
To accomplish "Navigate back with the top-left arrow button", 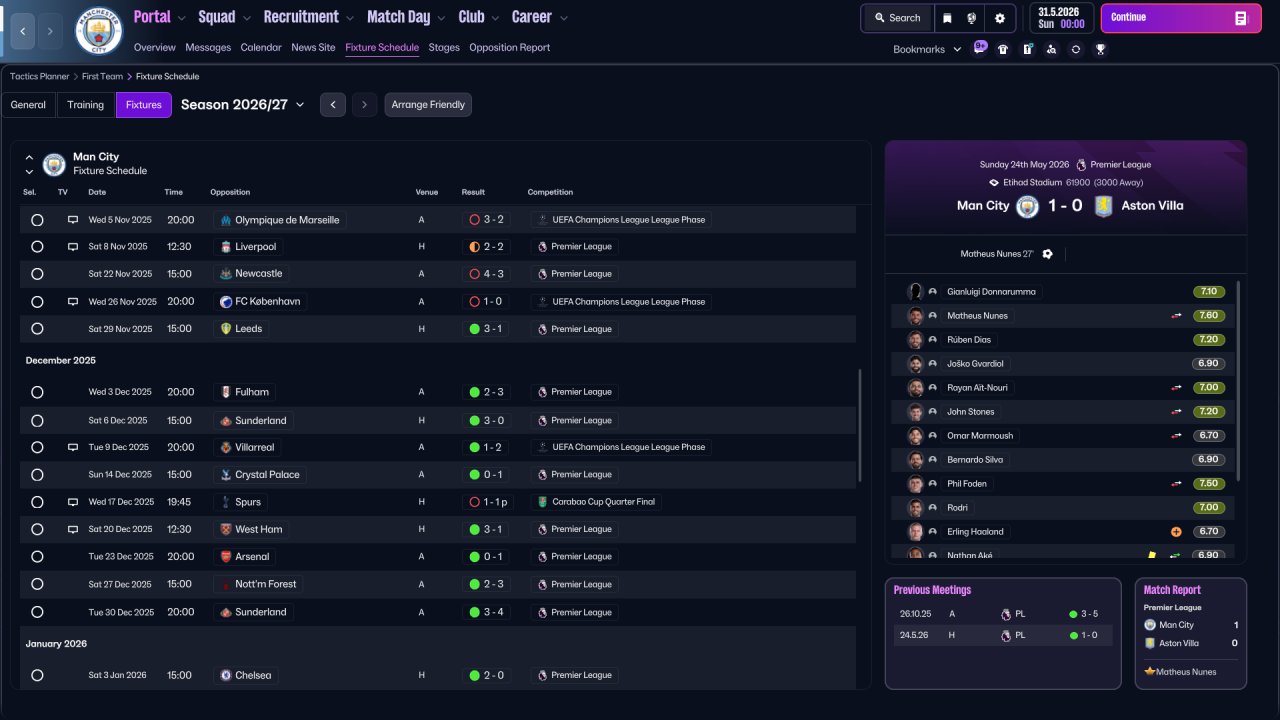I will click(21, 31).
